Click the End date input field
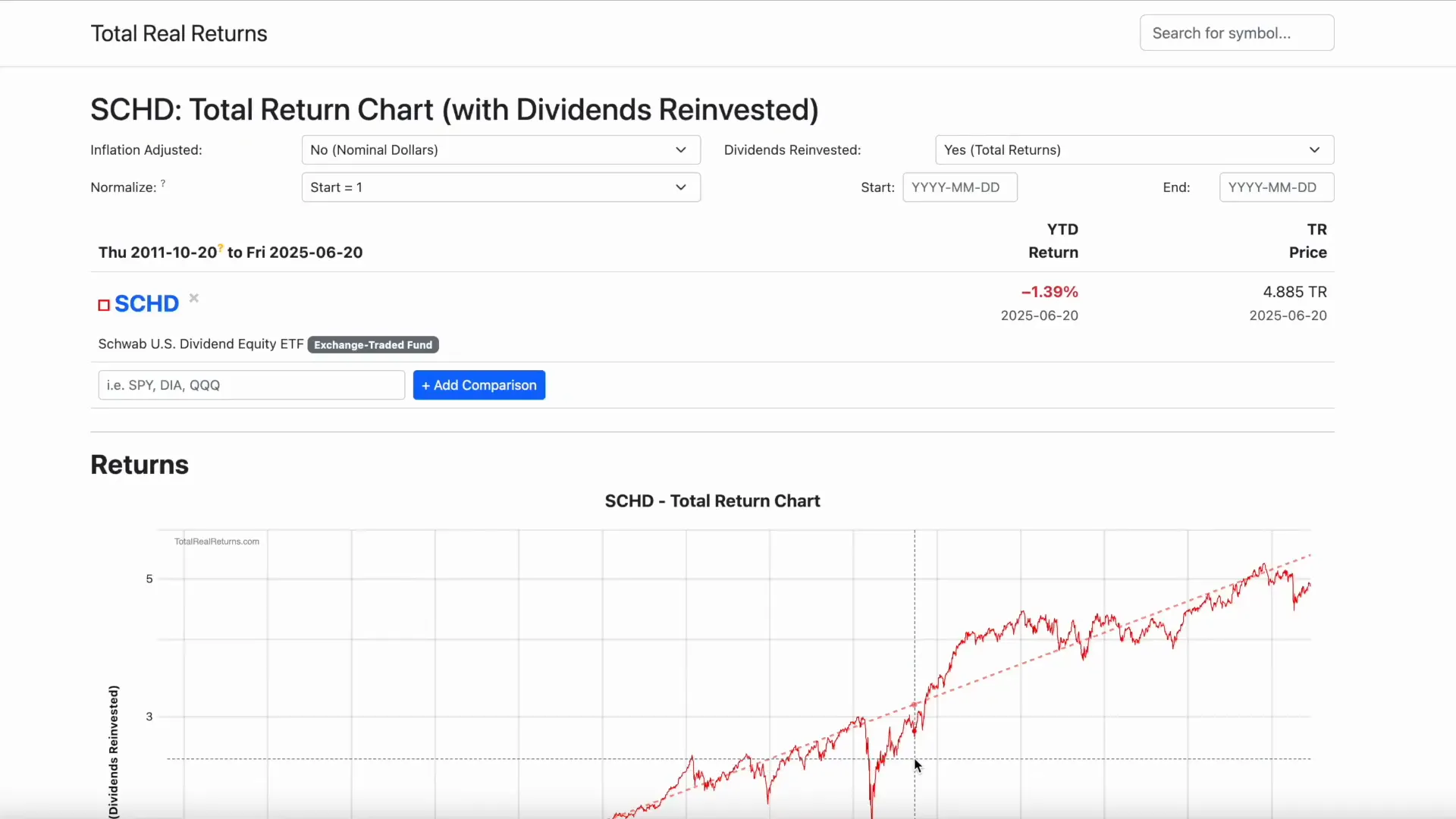The height and width of the screenshot is (819, 1456). pos(1276,187)
